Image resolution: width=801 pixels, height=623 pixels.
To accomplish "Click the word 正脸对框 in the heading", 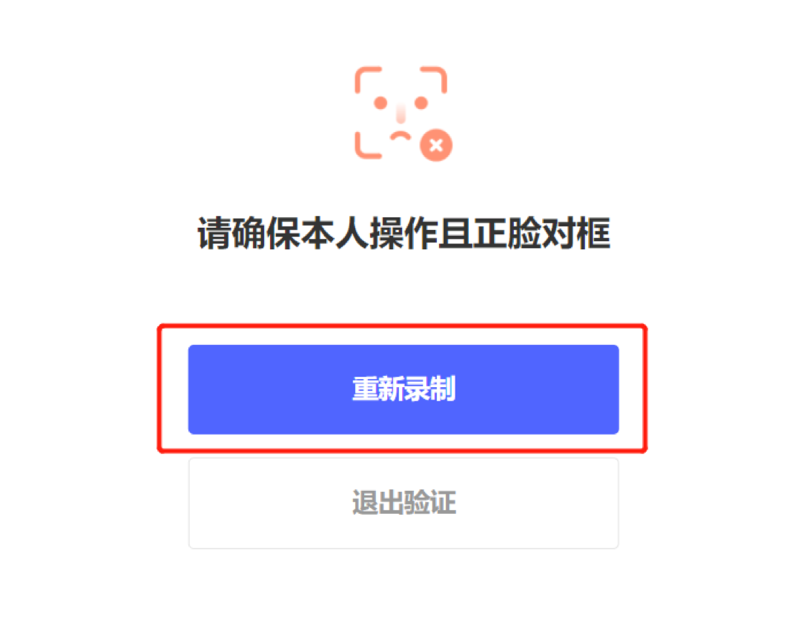I will 541,233.
